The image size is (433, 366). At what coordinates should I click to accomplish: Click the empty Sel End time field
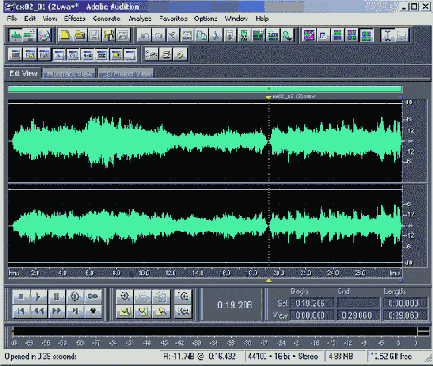click(358, 303)
